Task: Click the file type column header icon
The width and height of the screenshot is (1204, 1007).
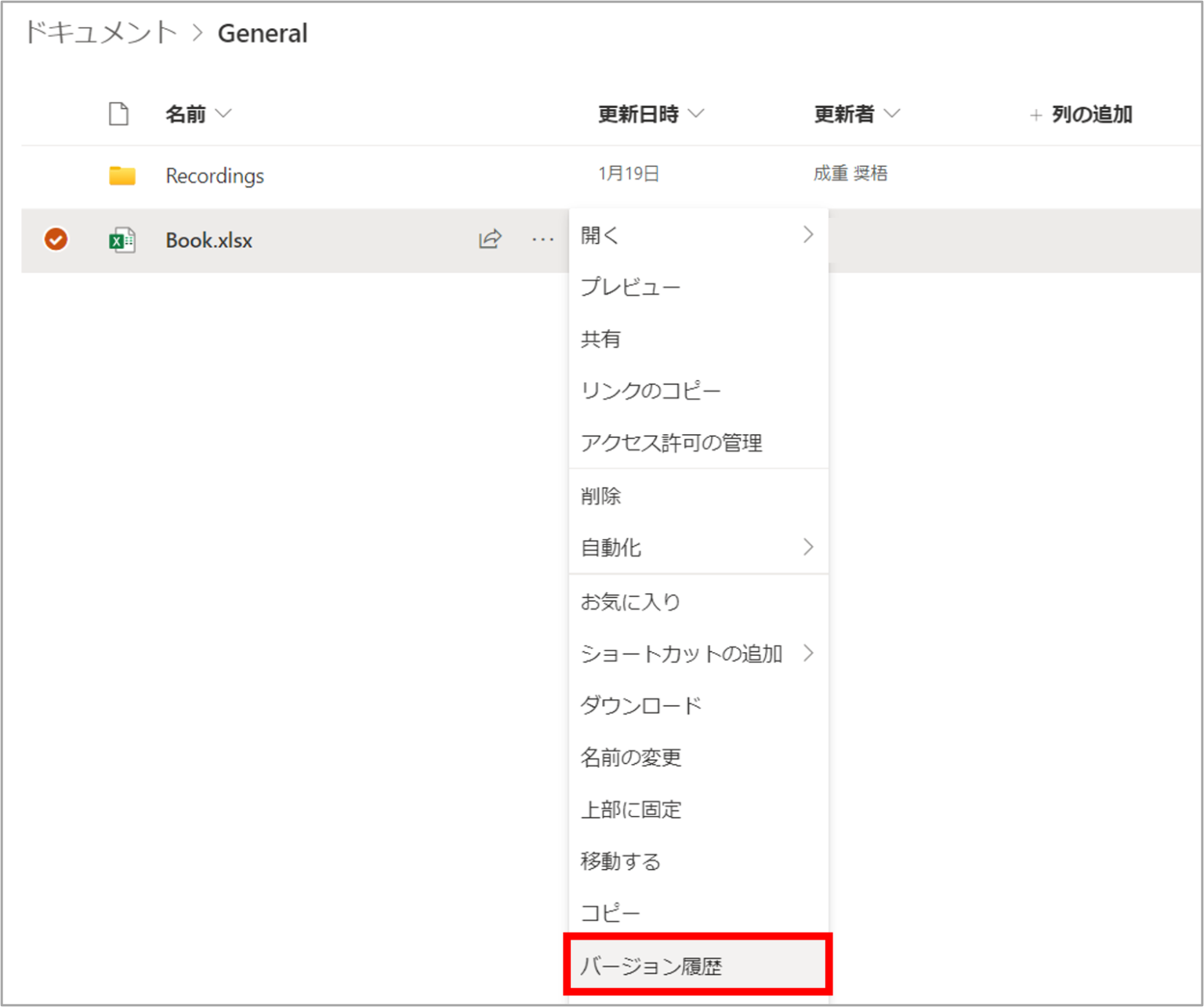Action: coord(118,114)
